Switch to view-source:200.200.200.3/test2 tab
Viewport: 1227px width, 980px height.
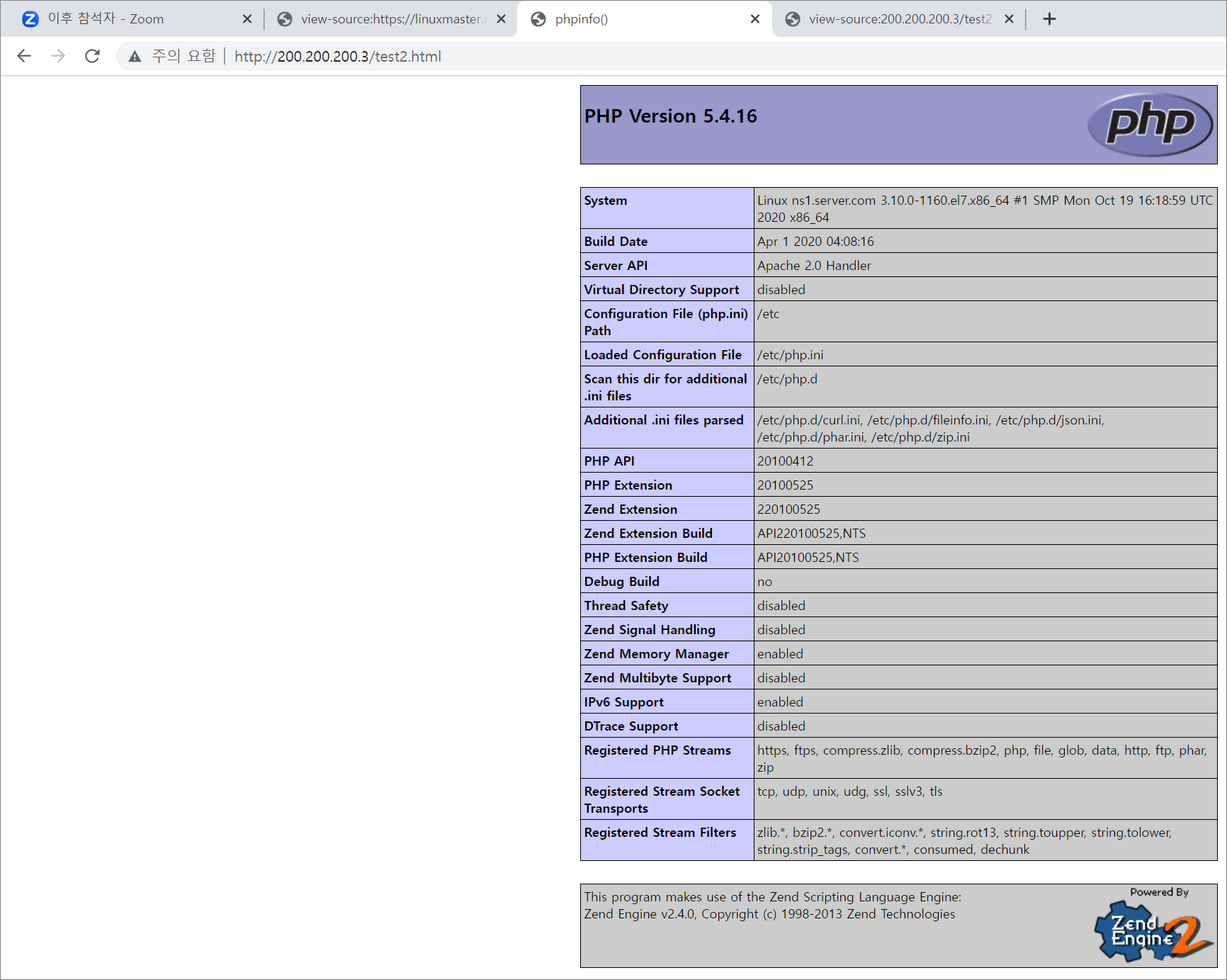click(x=900, y=19)
